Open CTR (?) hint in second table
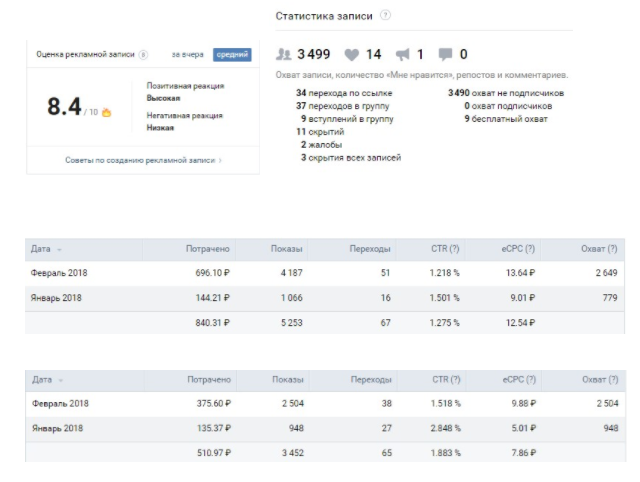640x482 pixels. (446, 380)
